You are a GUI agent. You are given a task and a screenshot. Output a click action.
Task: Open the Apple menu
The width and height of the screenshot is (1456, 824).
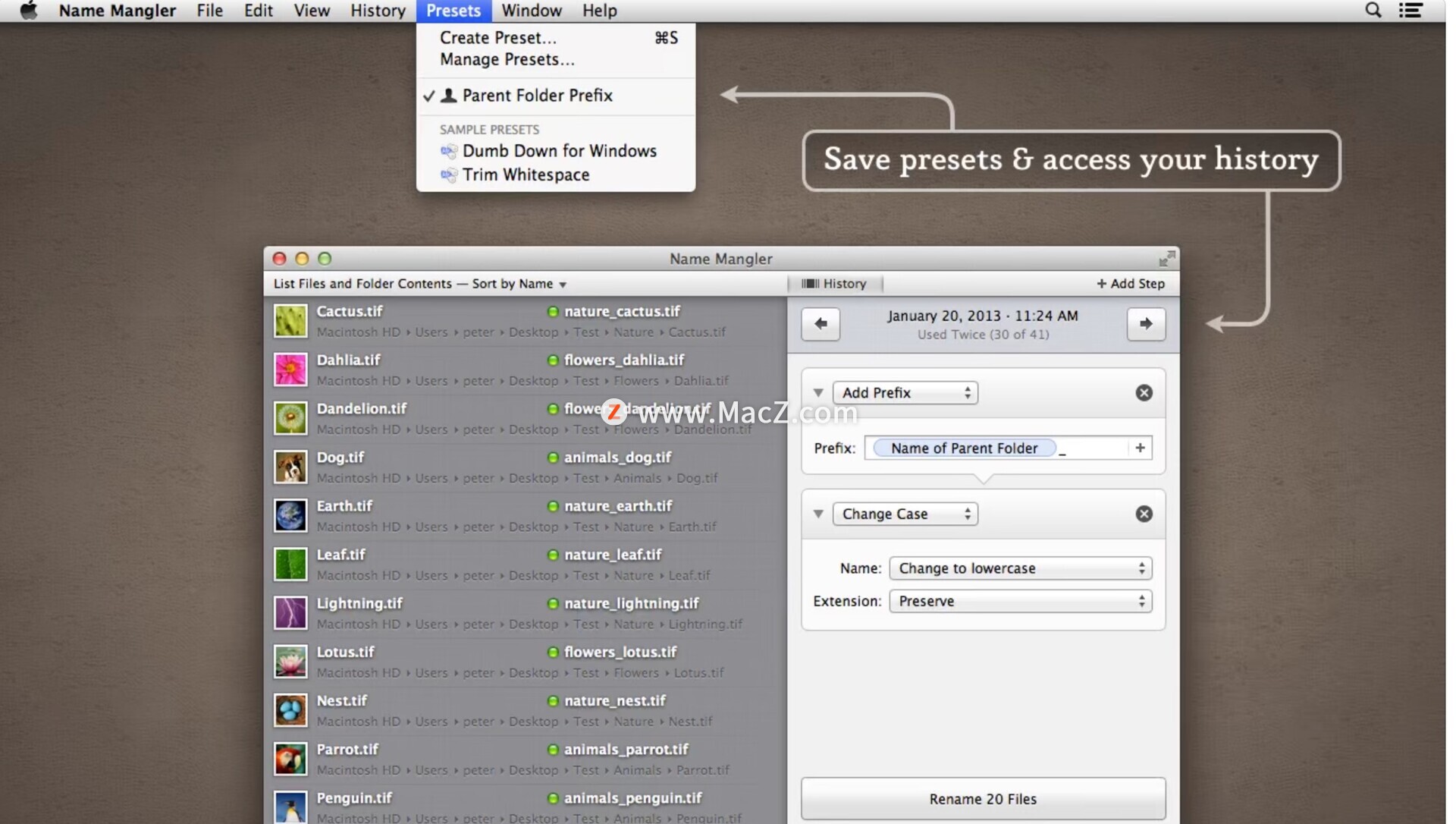coord(28,11)
